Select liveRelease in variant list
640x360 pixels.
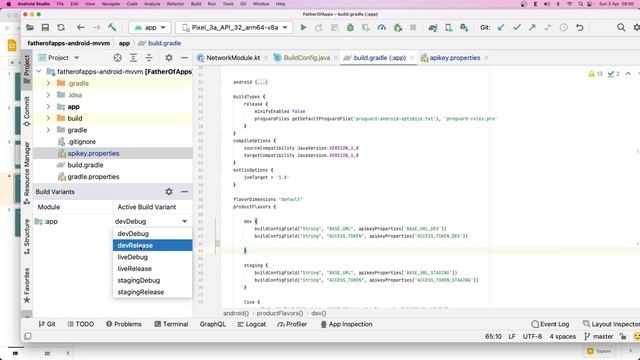click(152, 269)
